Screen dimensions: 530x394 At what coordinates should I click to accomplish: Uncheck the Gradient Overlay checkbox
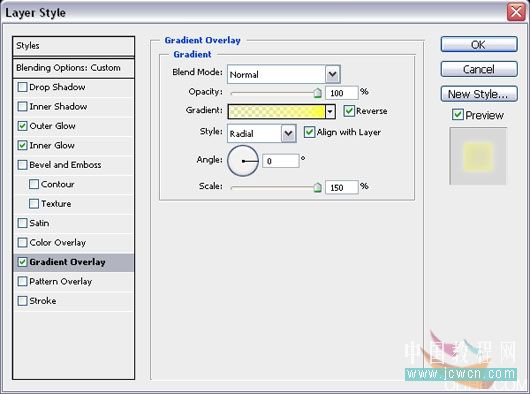(x=22, y=262)
